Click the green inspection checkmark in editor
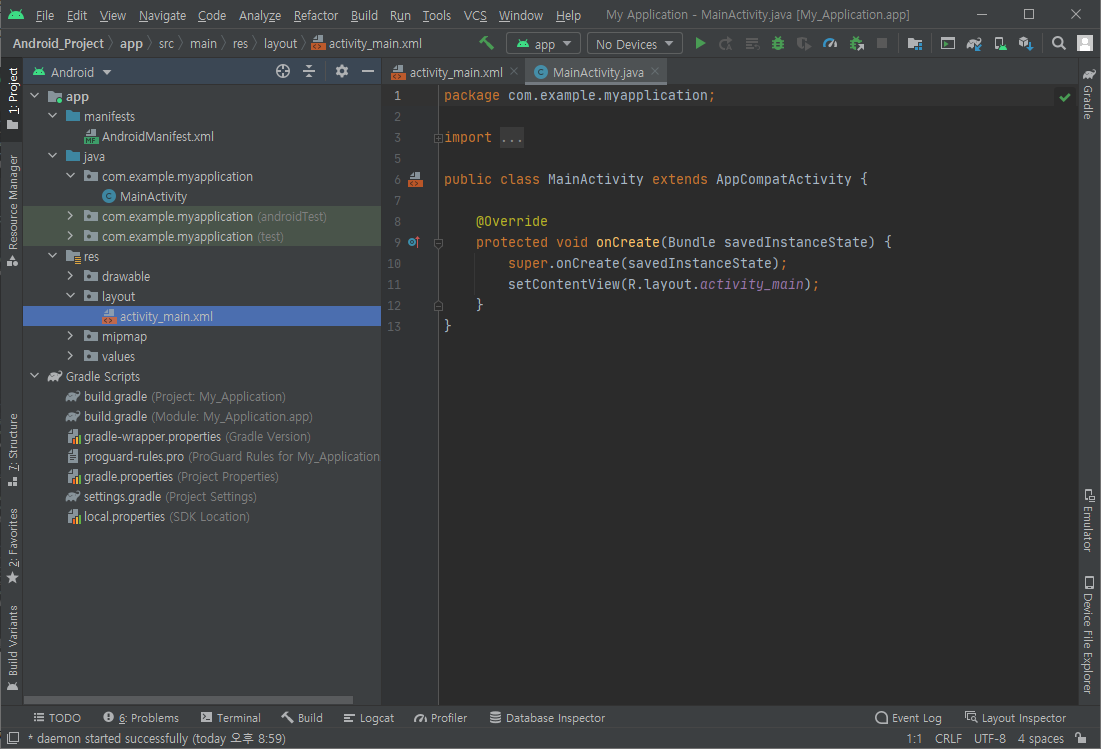1101x749 pixels. point(1064,97)
